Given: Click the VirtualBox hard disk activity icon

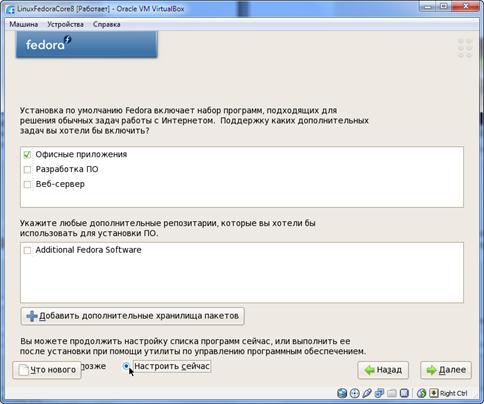Looking at the screenshot, I should pyautogui.click(x=342, y=393).
